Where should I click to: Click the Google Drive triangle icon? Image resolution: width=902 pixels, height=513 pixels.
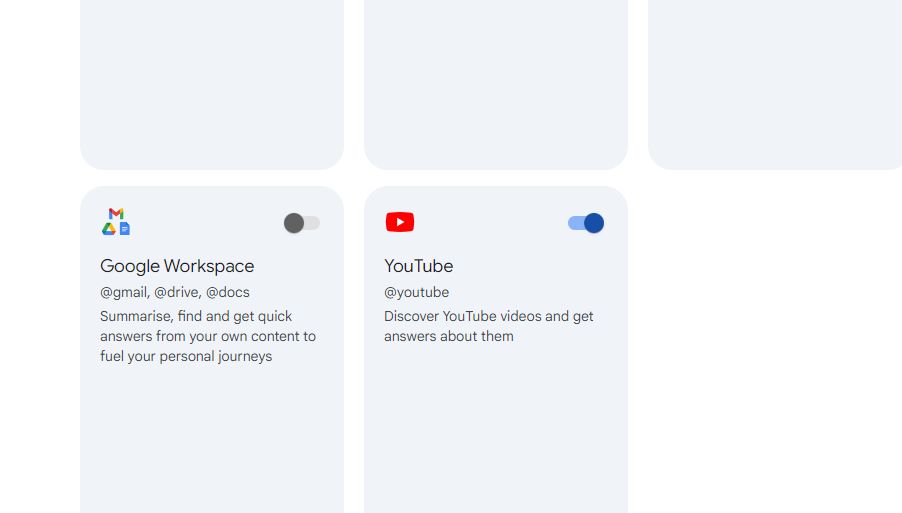tap(108, 229)
